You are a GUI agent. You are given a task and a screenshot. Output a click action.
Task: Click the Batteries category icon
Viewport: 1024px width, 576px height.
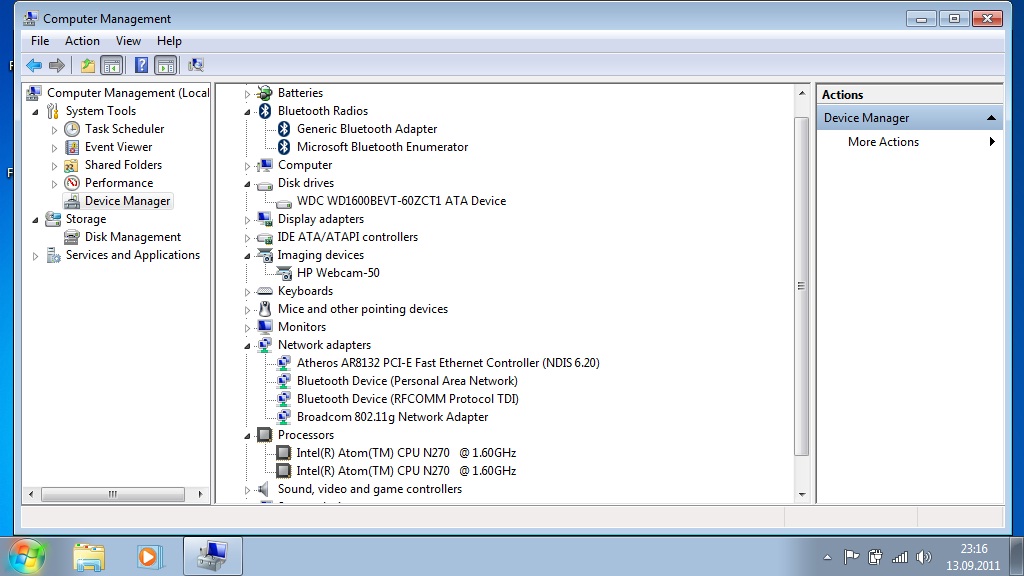tap(264, 93)
